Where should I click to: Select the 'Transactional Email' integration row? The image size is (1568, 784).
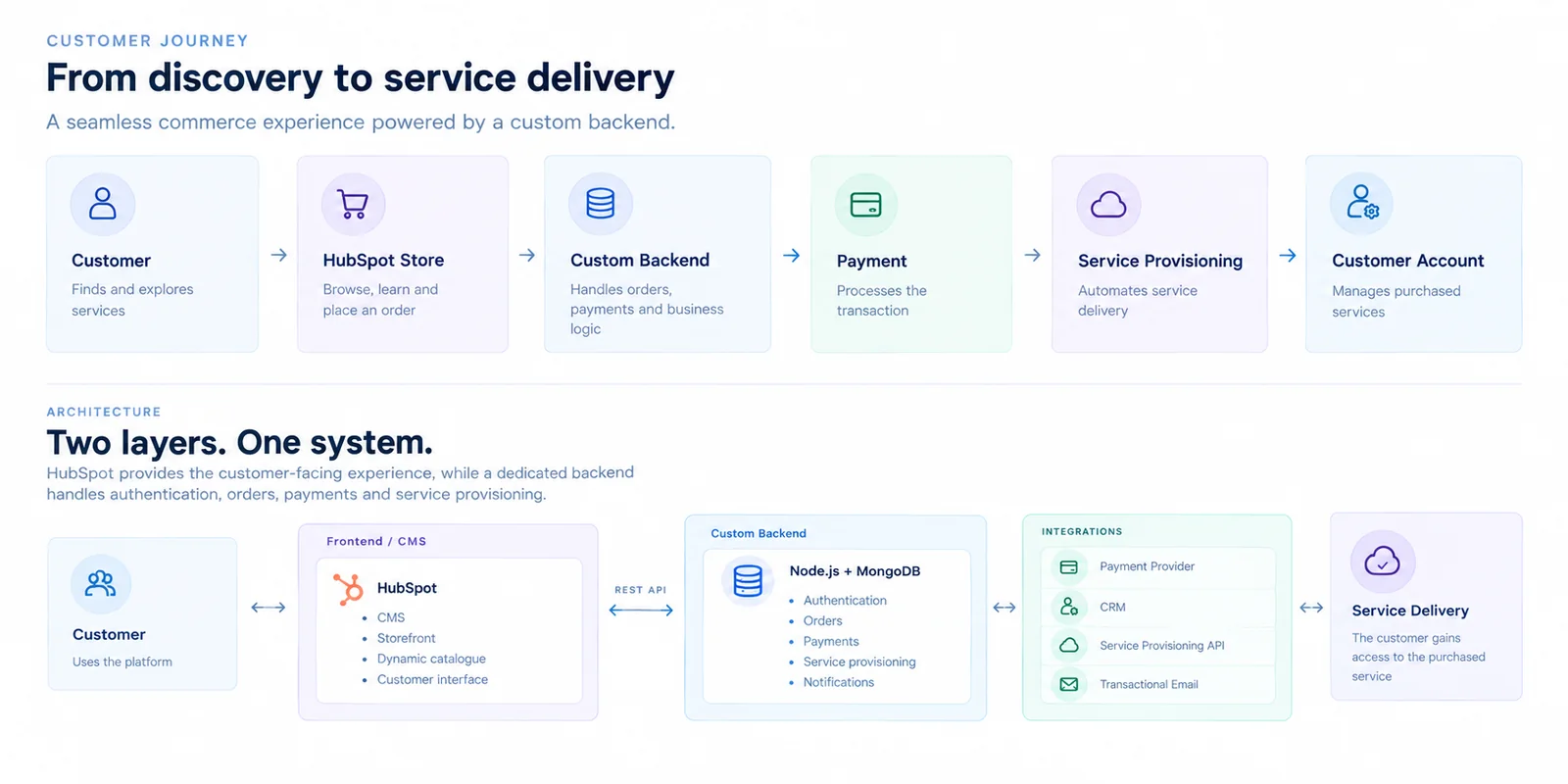(x=1158, y=684)
